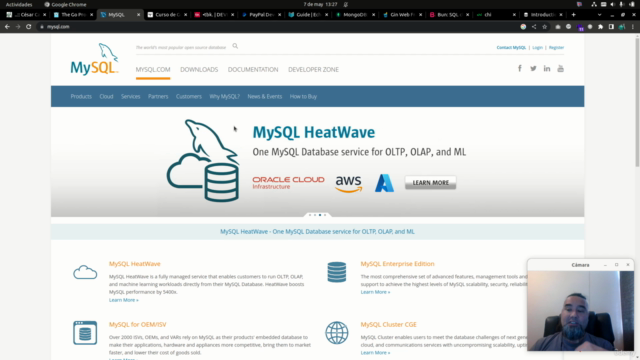Bookmark this page with star icon
Viewport: 640px width, 360px height.
544,27
